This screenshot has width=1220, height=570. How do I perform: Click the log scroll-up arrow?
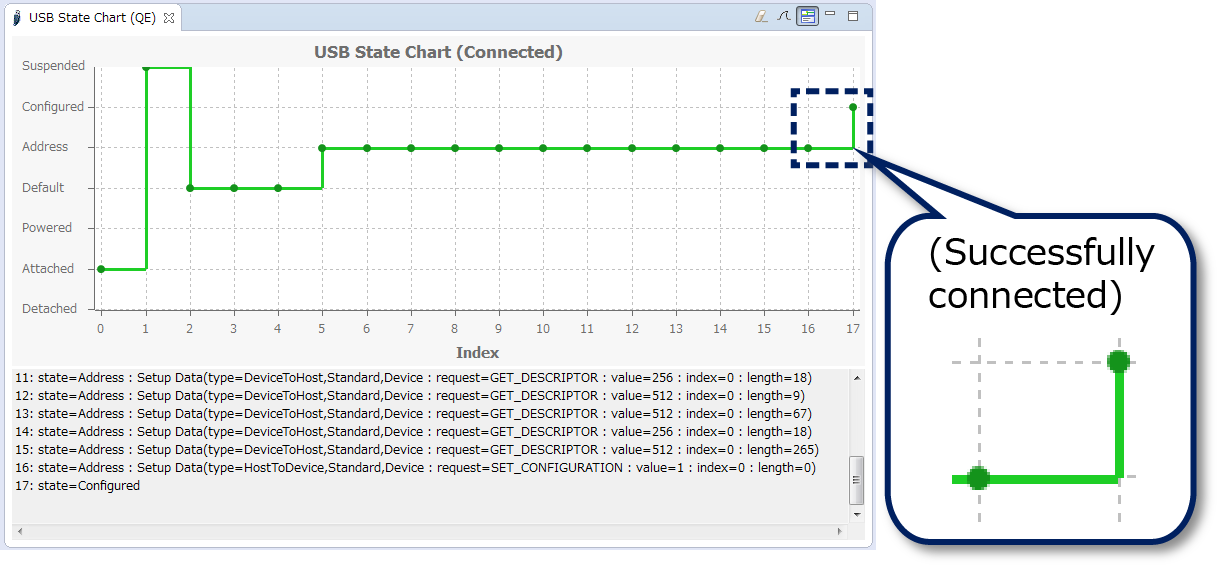coord(856,377)
